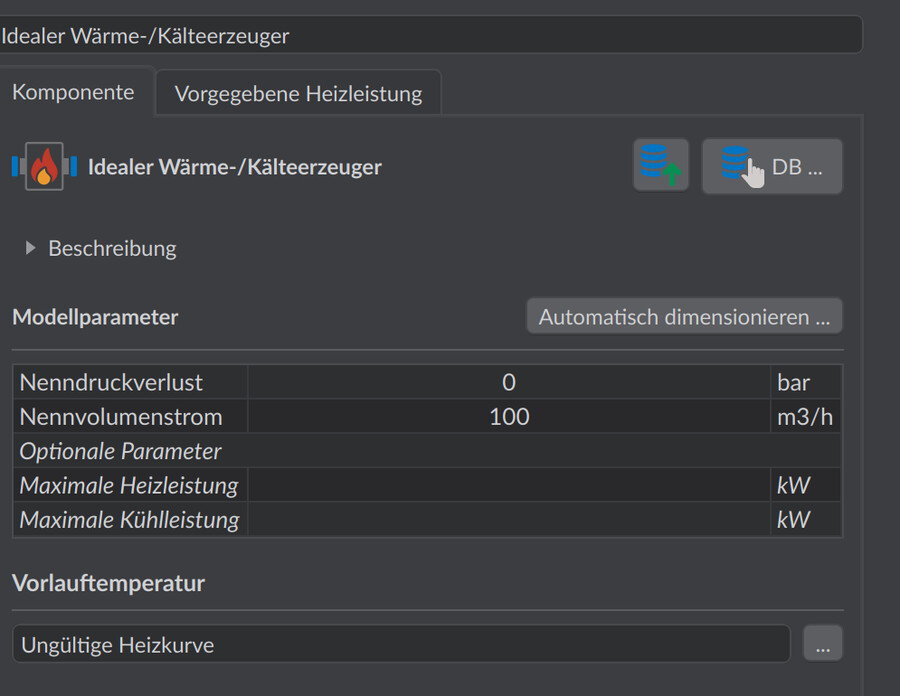Switch to the Komponente tab
Image resolution: width=900 pixels, height=696 pixels.
tap(73, 92)
